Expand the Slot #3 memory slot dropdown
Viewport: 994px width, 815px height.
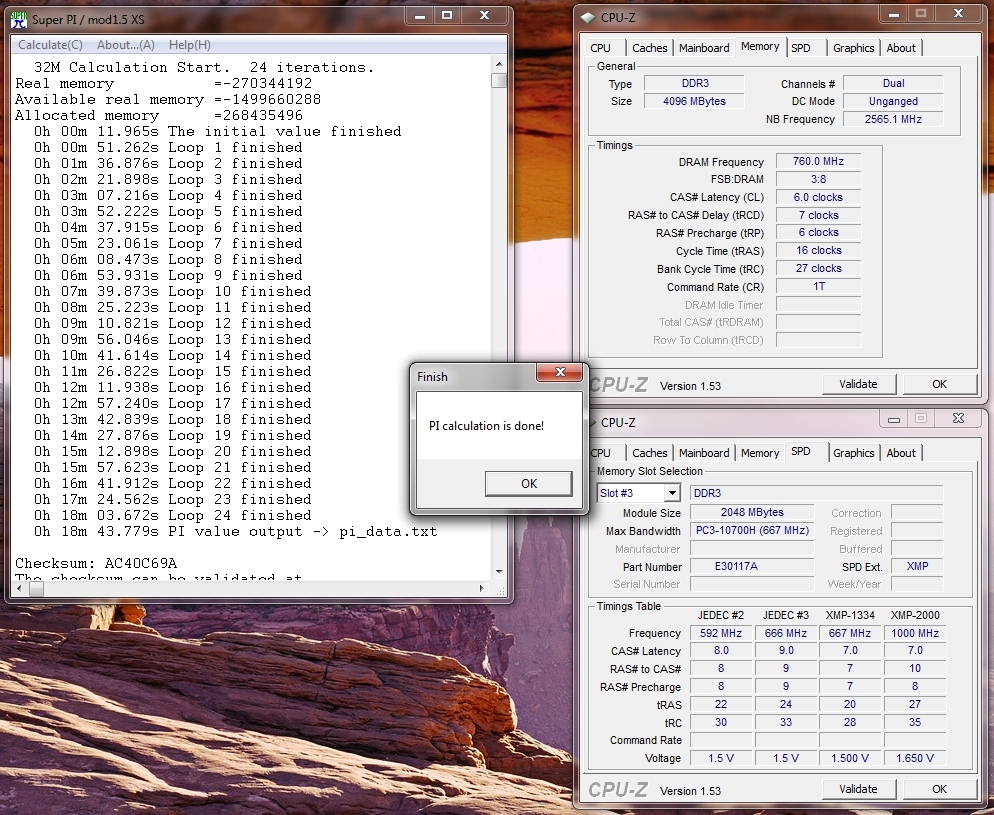pyautogui.click(x=671, y=493)
